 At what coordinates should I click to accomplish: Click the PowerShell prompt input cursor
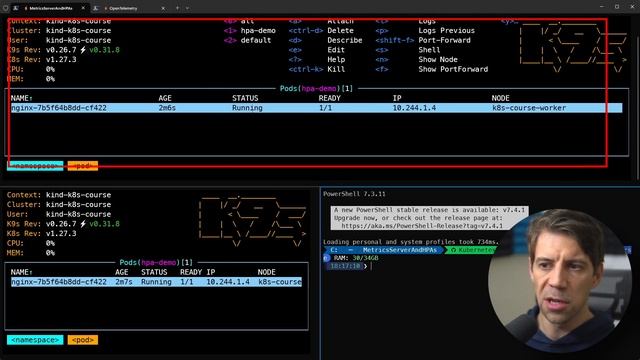[x=371, y=266]
